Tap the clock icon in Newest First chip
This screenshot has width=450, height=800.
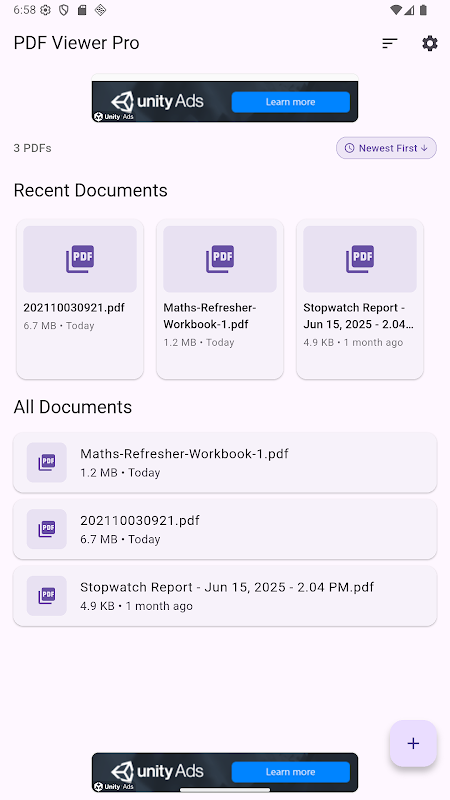pos(349,148)
